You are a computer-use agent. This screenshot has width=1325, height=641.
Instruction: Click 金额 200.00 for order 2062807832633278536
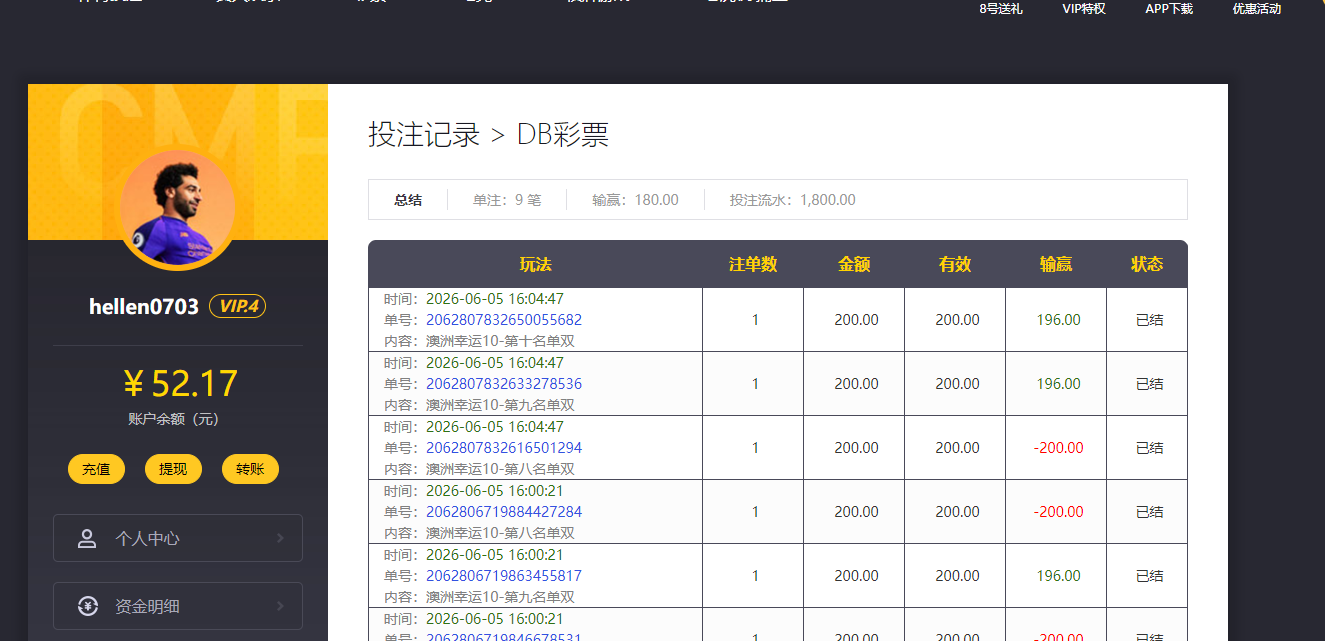coord(856,384)
